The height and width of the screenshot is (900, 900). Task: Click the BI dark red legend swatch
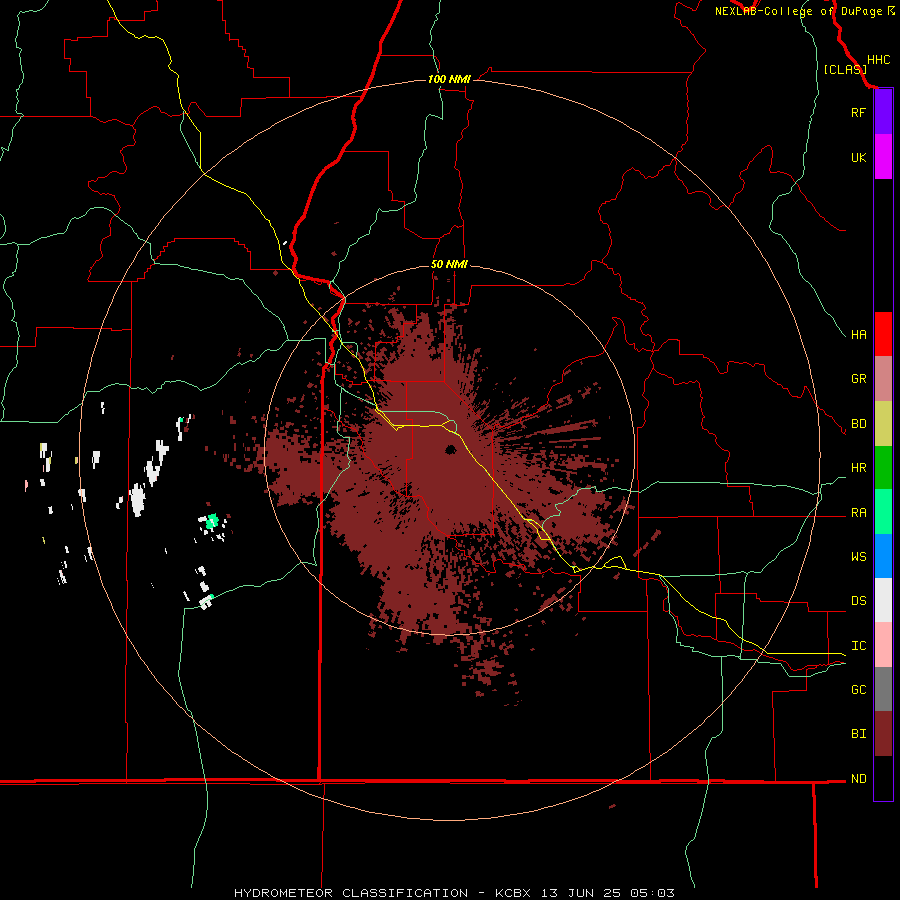[x=883, y=734]
